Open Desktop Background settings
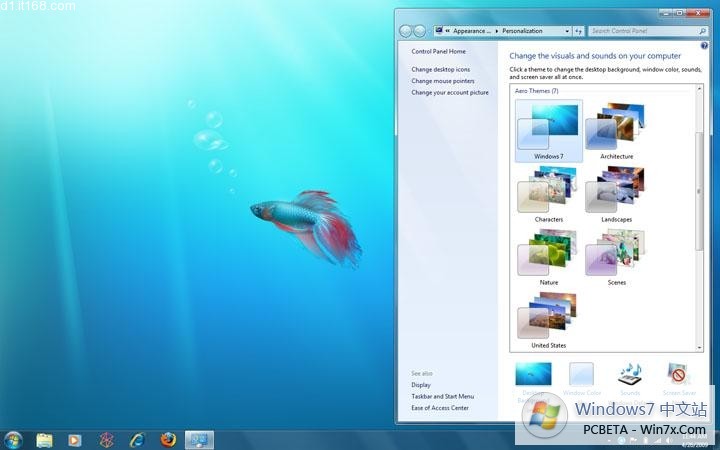This screenshot has width=720, height=450. (533, 374)
